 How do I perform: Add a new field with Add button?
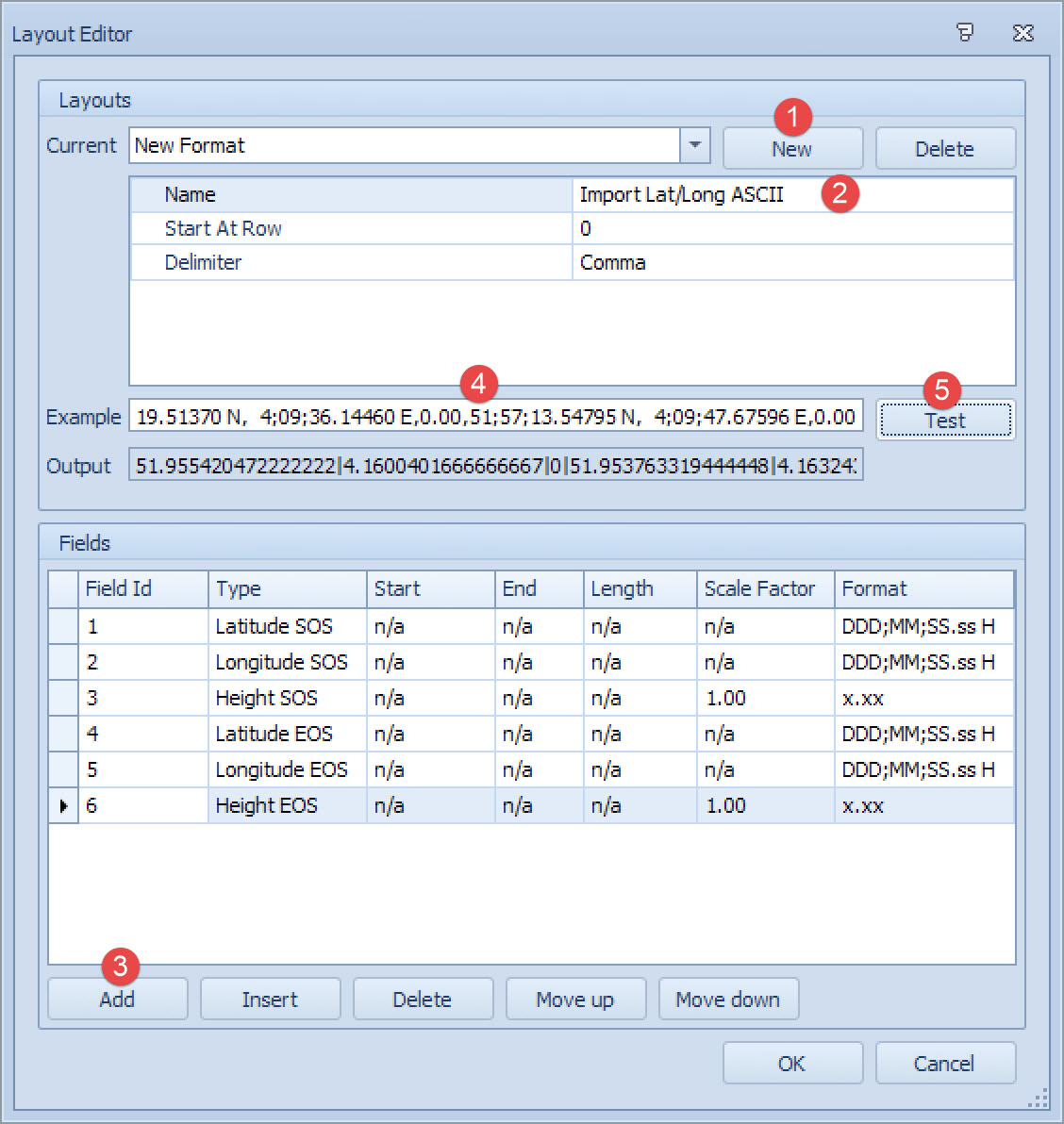pos(117,1000)
